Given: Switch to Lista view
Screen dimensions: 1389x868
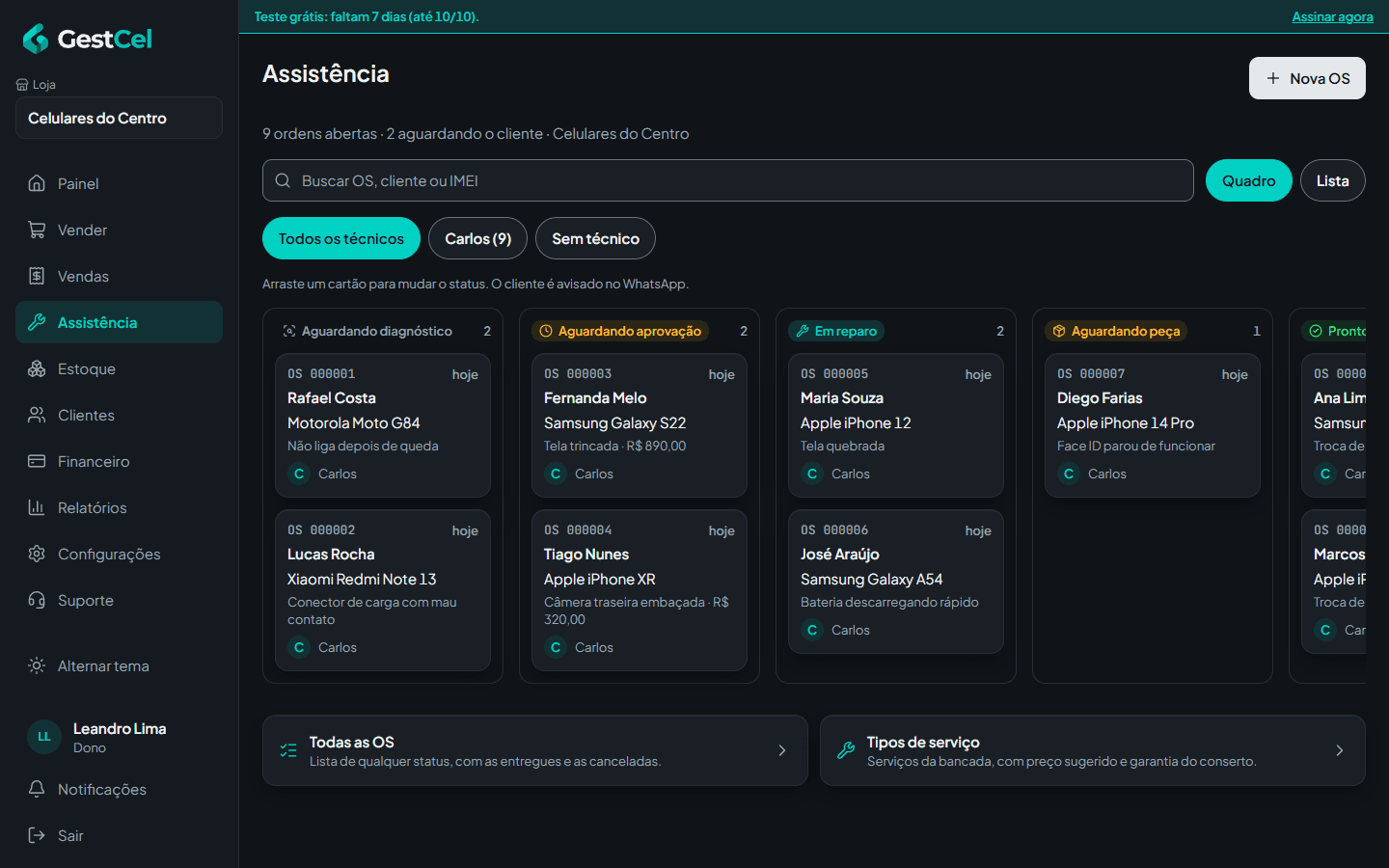Looking at the screenshot, I should pyautogui.click(x=1332, y=180).
